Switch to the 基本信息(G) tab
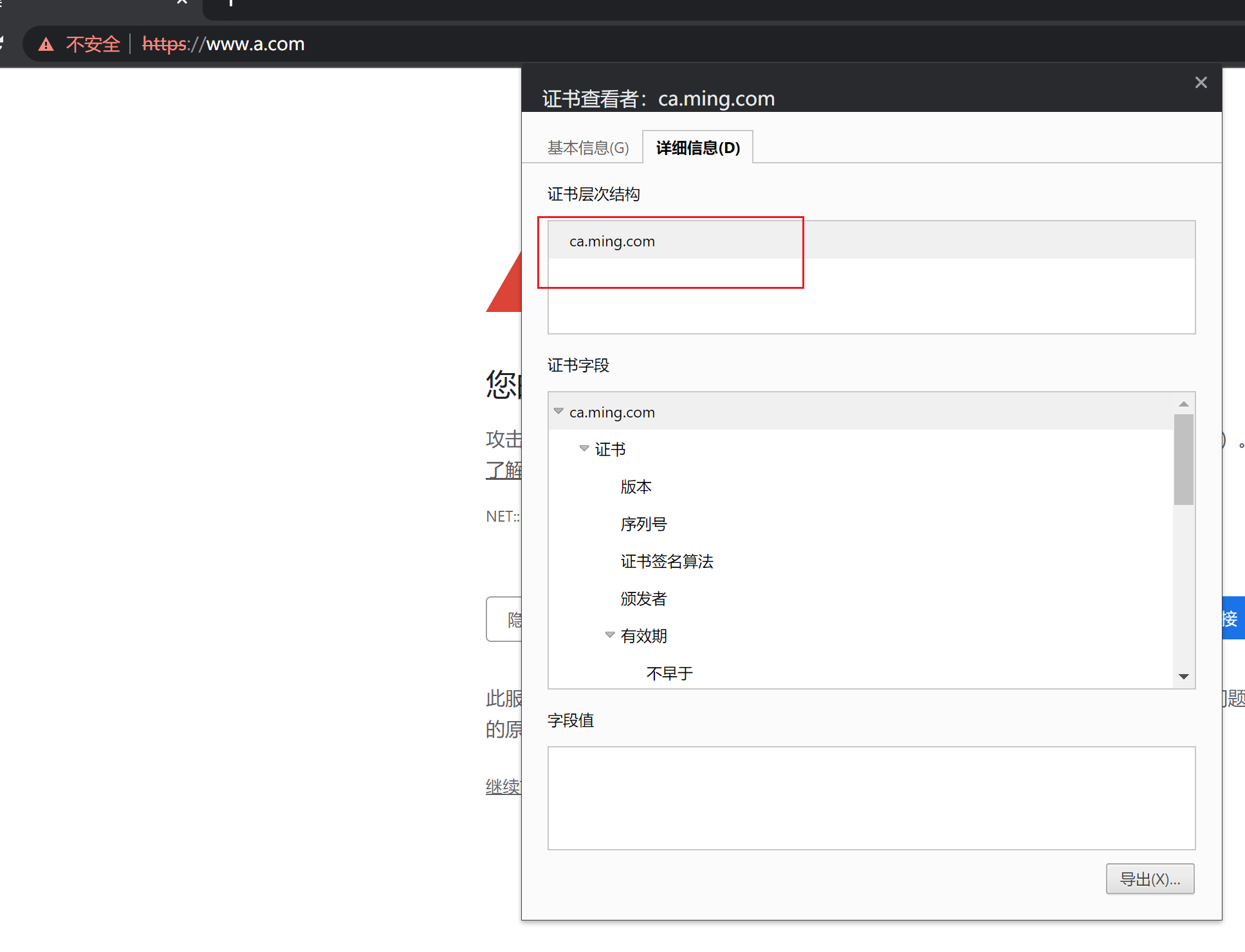This screenshot has width=1245, height=952. point(587,148)
